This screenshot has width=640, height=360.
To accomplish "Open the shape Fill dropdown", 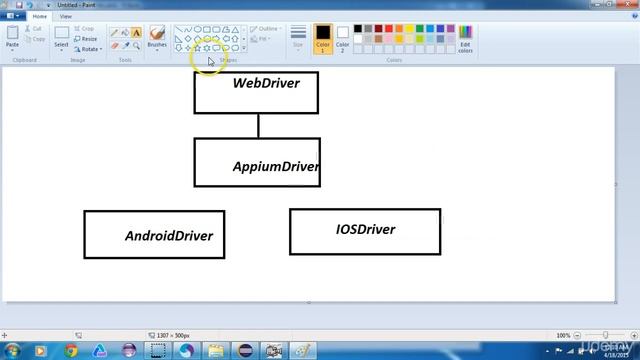I will click(260, 39).
